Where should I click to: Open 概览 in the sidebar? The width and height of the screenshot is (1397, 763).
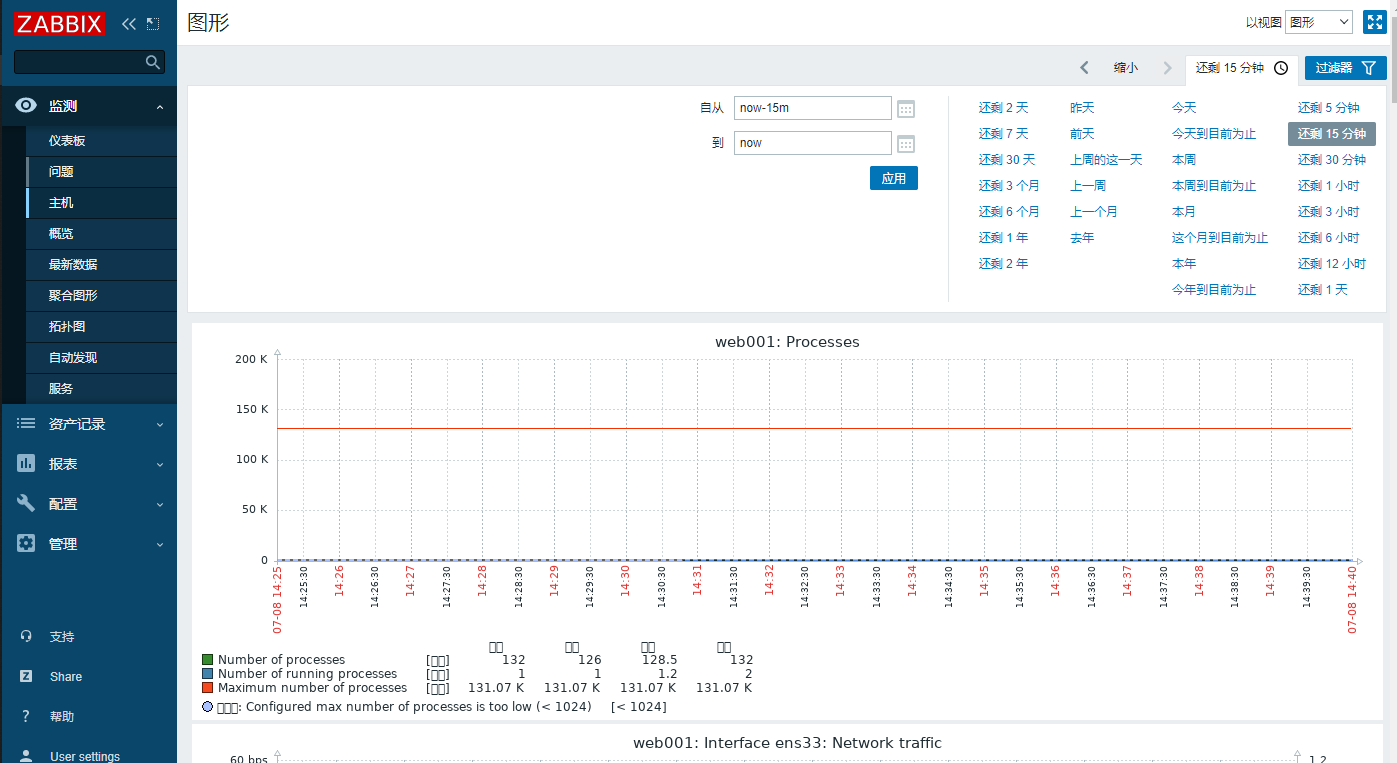[x=102, y=234]
